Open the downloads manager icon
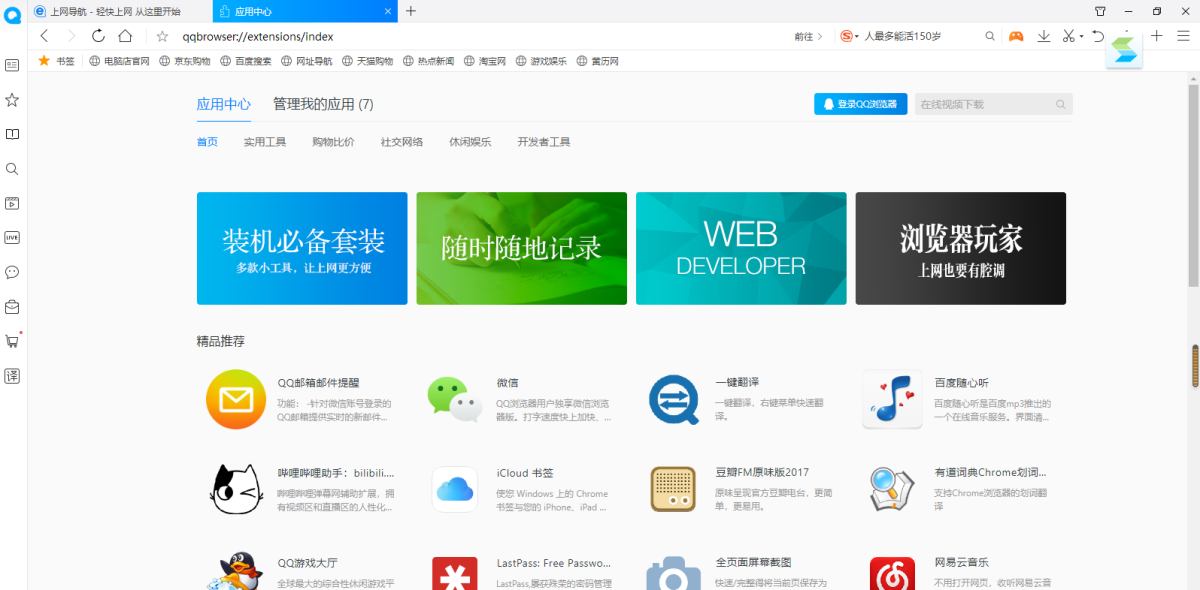This screenshot has width=1200, height=590. point(1044,36)
